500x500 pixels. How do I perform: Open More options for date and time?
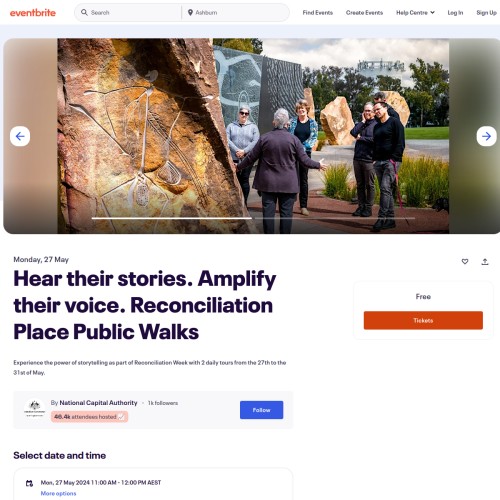pyautogui.click(x=58, y=493)
